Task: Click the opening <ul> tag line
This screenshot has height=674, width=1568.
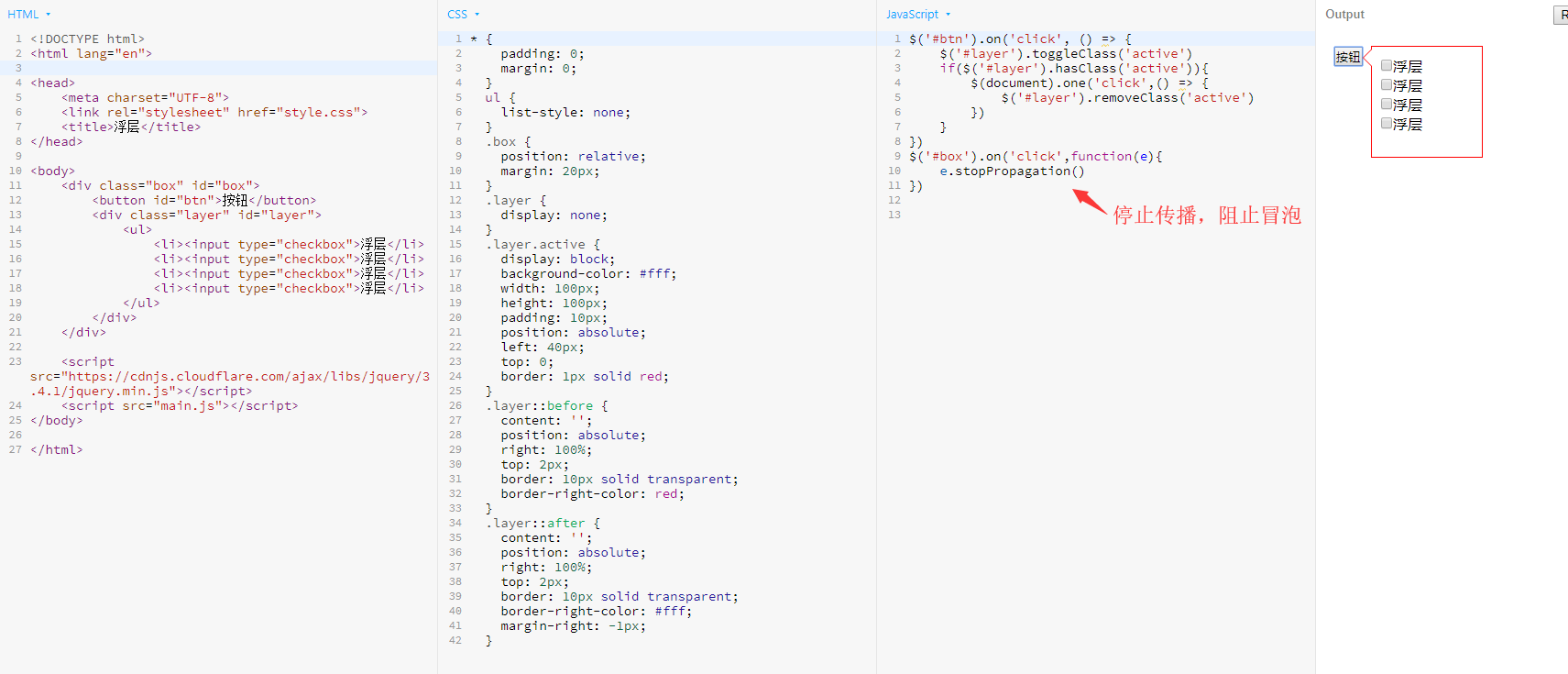Action: 137,229
